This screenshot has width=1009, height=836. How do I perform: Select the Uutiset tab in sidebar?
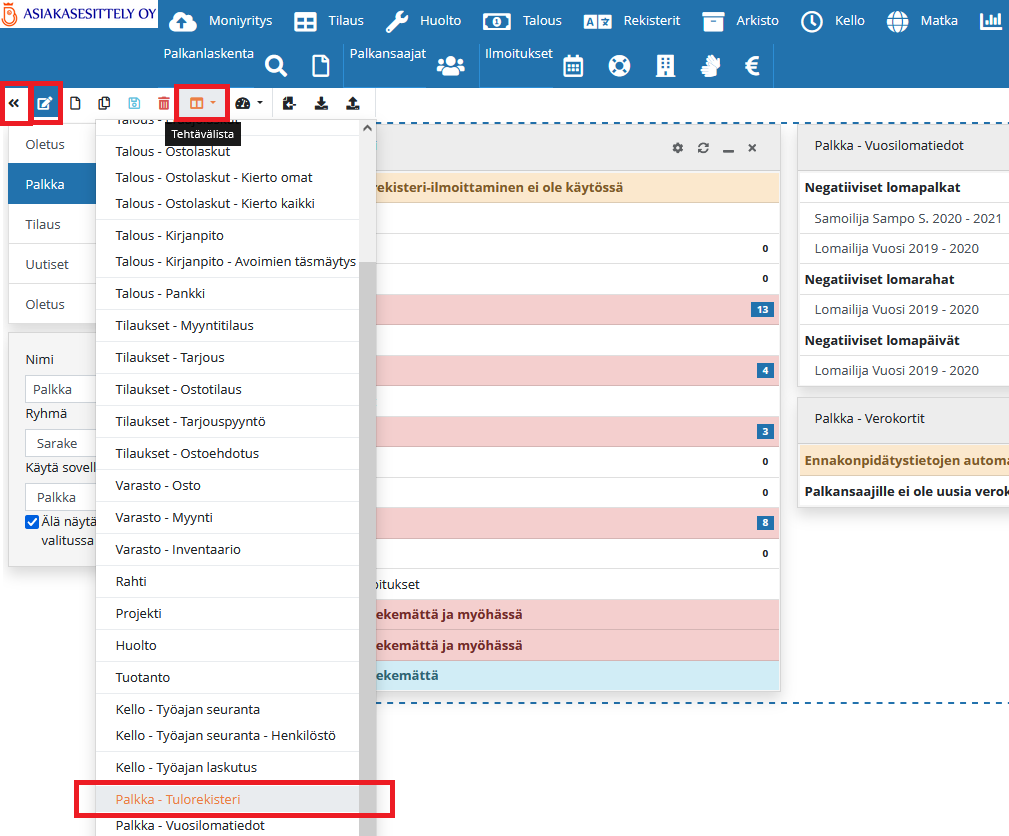(x=47, y=264)
